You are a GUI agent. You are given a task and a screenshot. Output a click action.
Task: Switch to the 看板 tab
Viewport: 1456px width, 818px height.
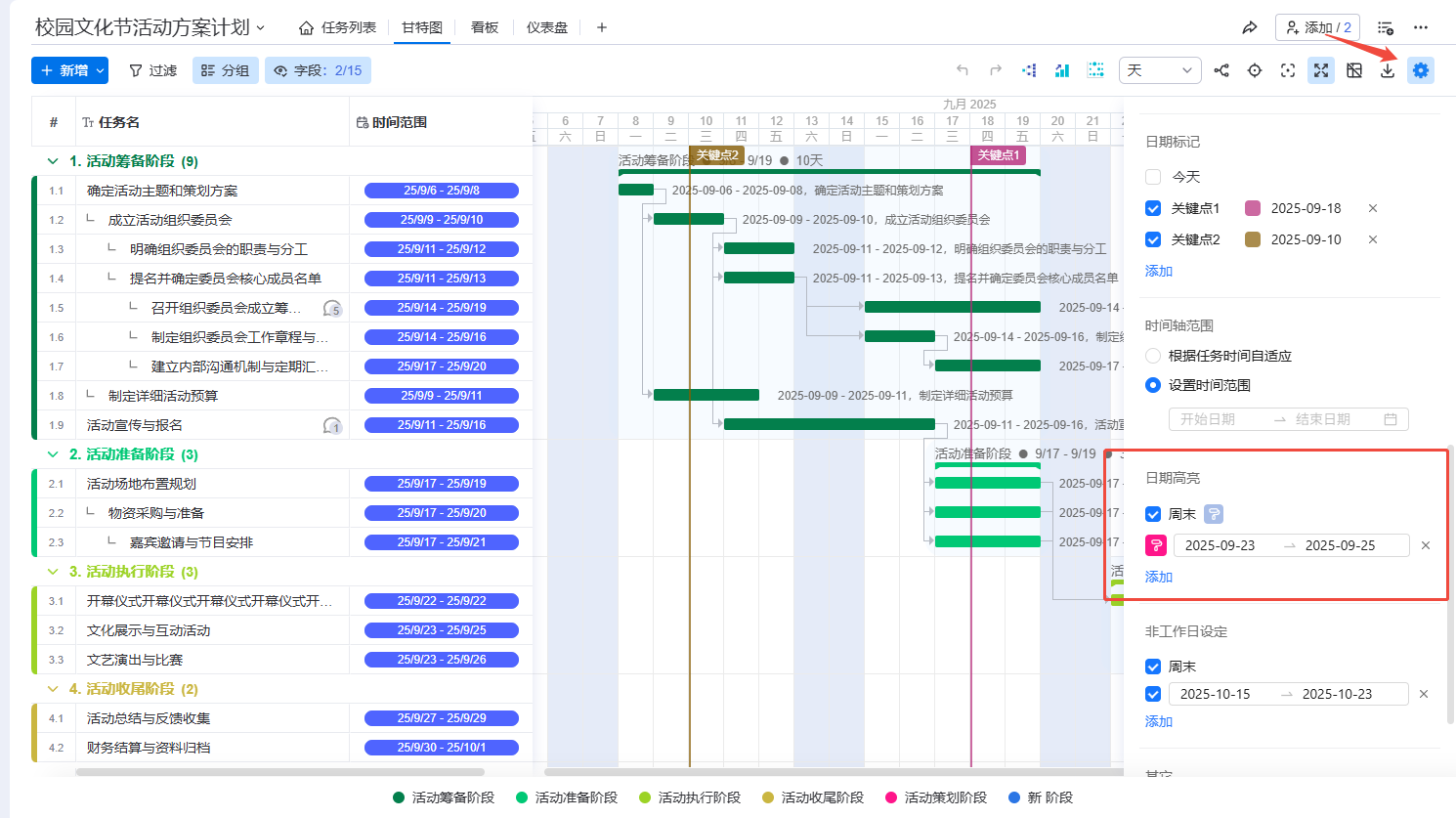(485, 27)
